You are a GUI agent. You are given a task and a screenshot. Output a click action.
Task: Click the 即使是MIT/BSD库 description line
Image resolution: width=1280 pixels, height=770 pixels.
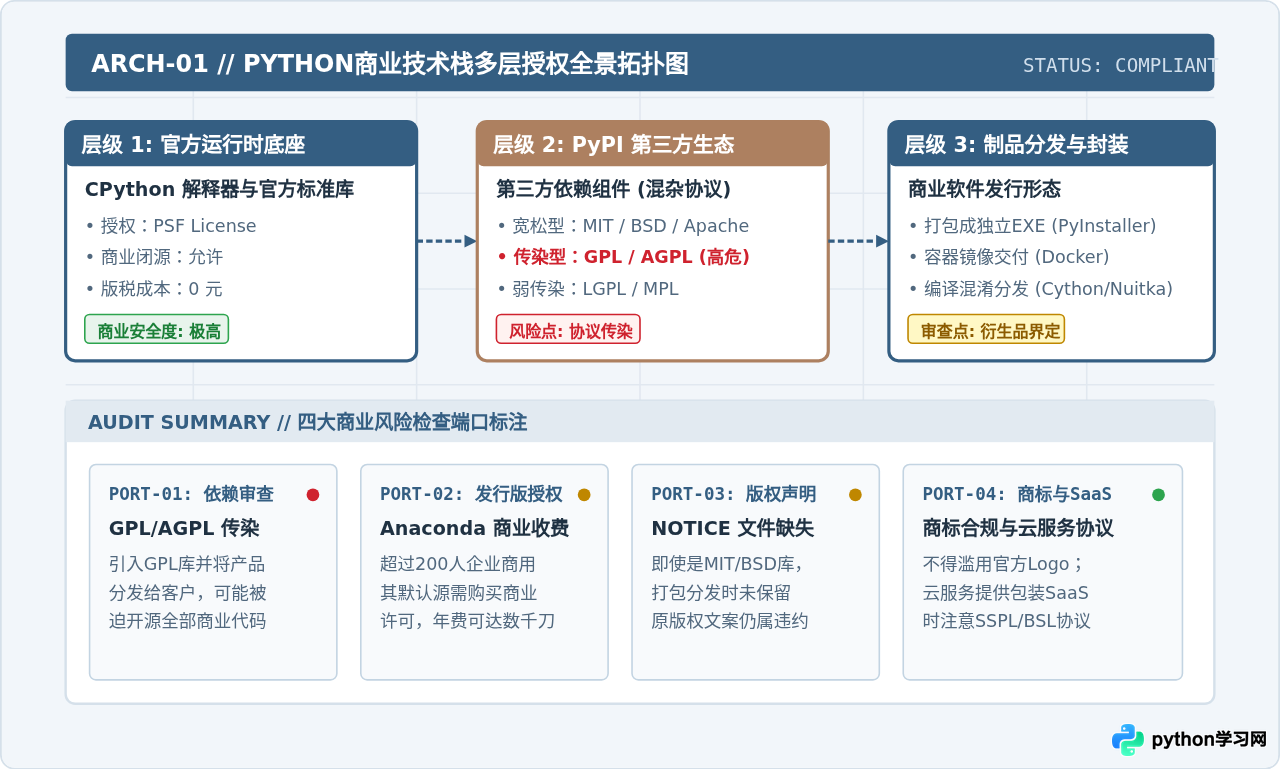[x=726, y=564]
